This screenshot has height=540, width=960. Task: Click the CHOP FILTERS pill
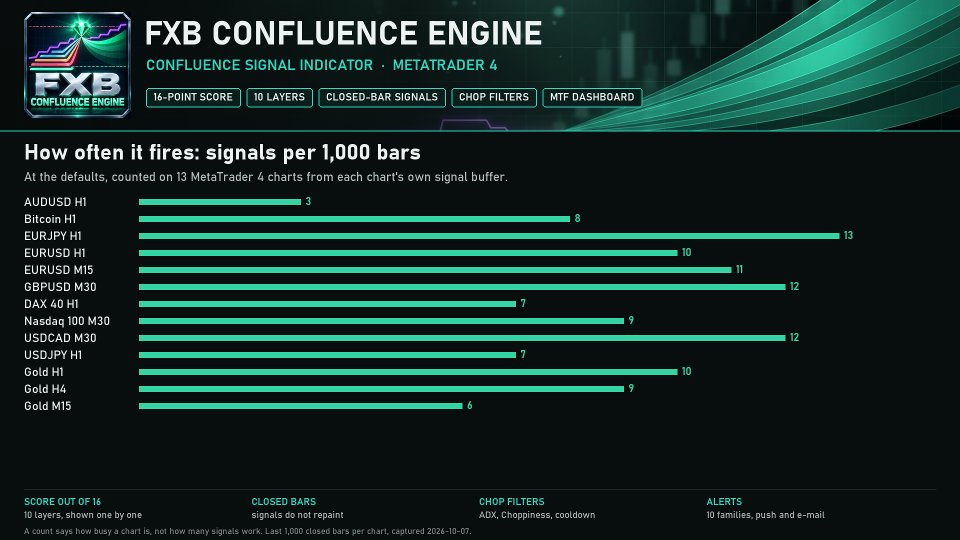click(493, 97)
